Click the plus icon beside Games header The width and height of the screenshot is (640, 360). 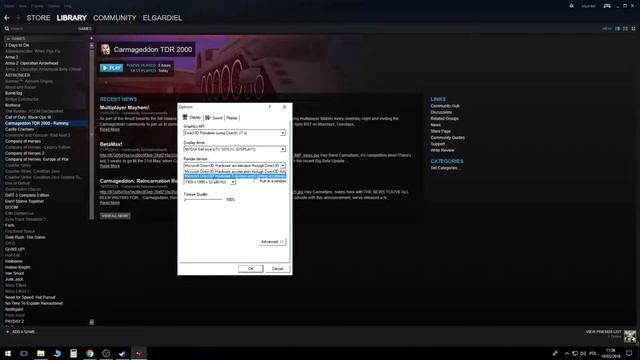point(91,38)
